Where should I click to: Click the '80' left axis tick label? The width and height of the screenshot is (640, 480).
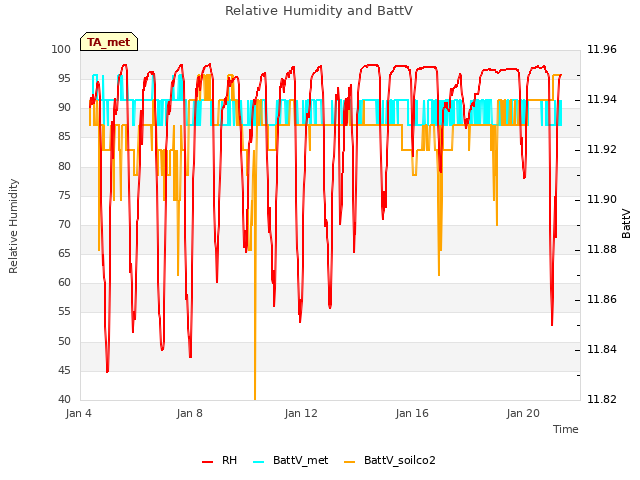[x=64, y=166]
